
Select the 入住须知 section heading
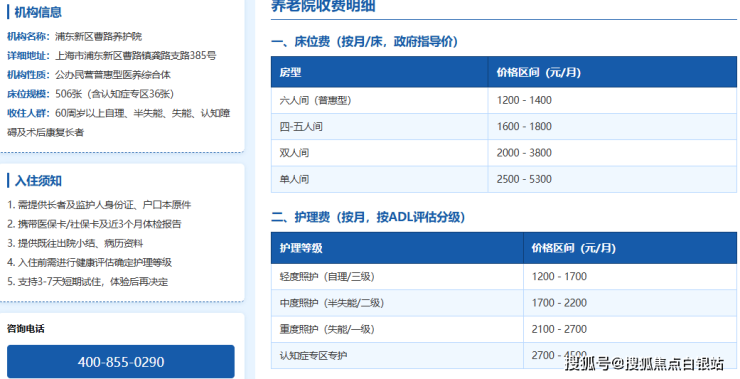pyautogui.click(x=38, y=181)
